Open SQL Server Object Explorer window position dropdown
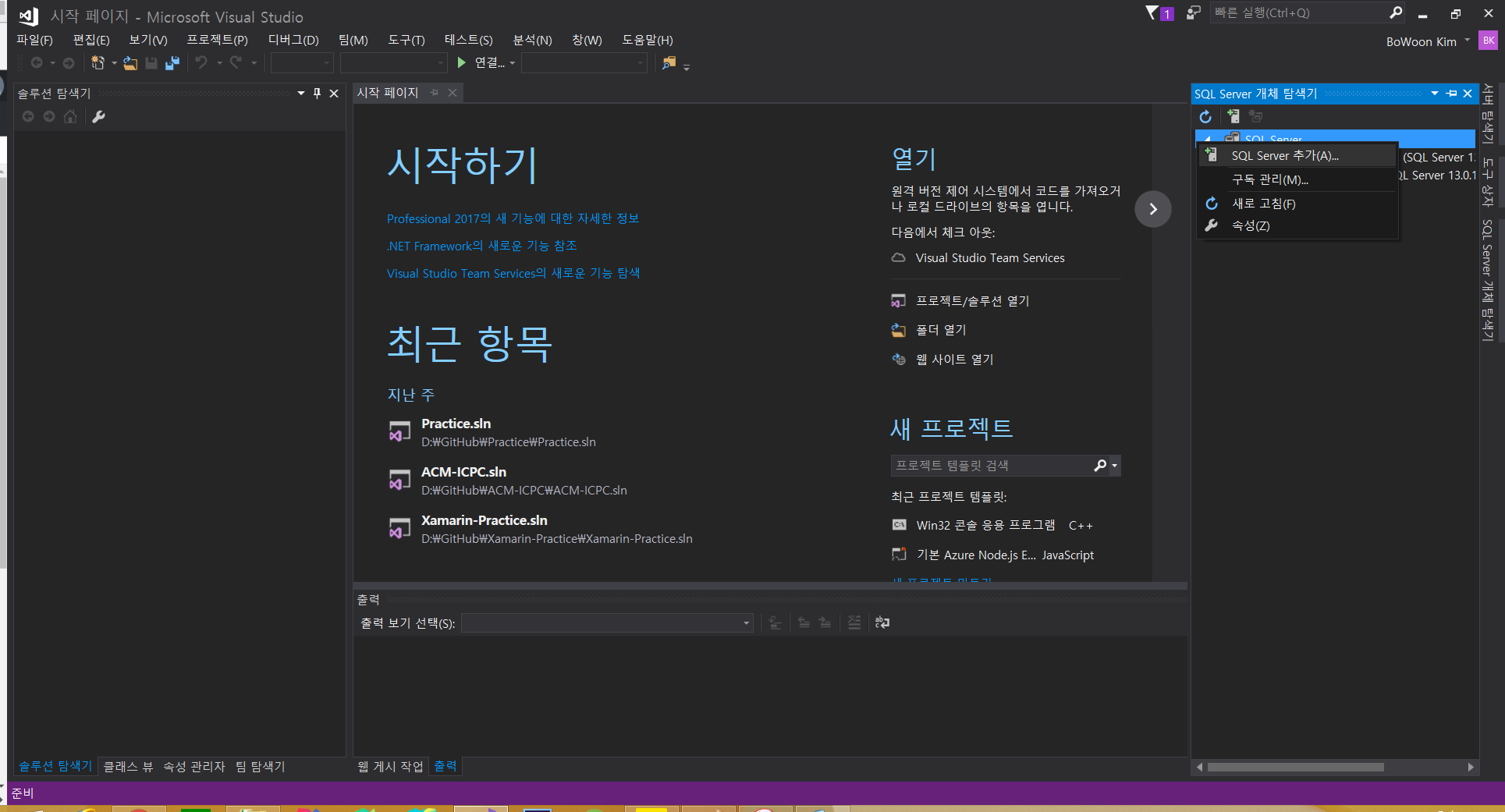Image resolution: width=1505 pixels, height=812 pixels. point(1434,94)
